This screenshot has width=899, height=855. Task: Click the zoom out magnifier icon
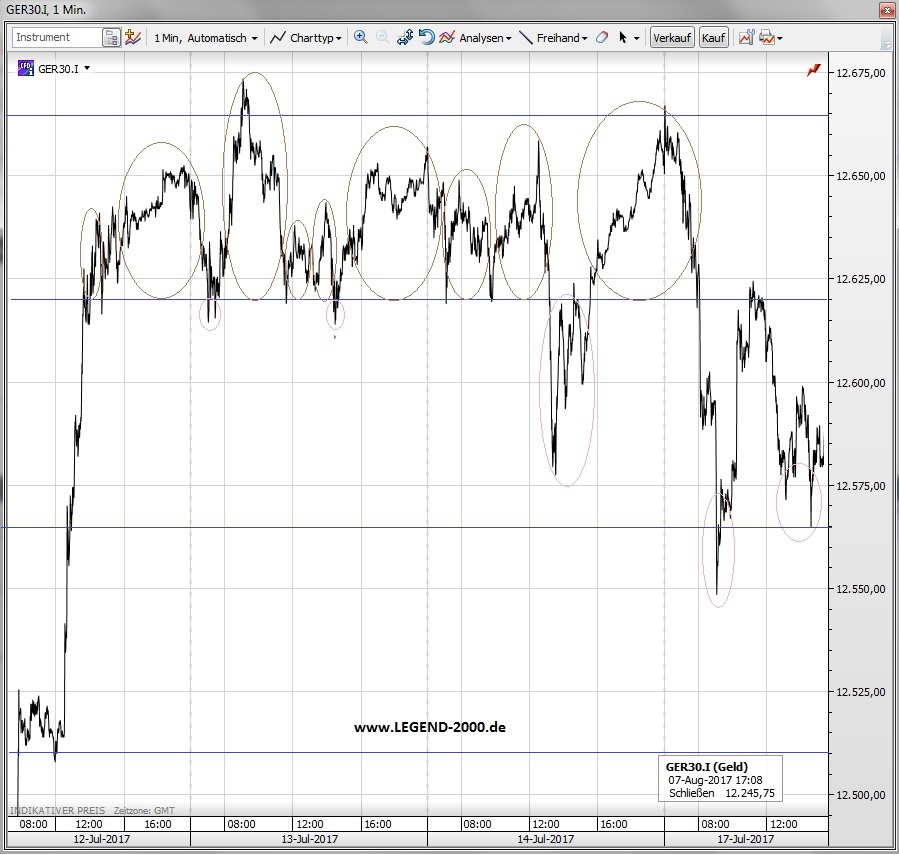pyautogui.click(x=383, y=38)
